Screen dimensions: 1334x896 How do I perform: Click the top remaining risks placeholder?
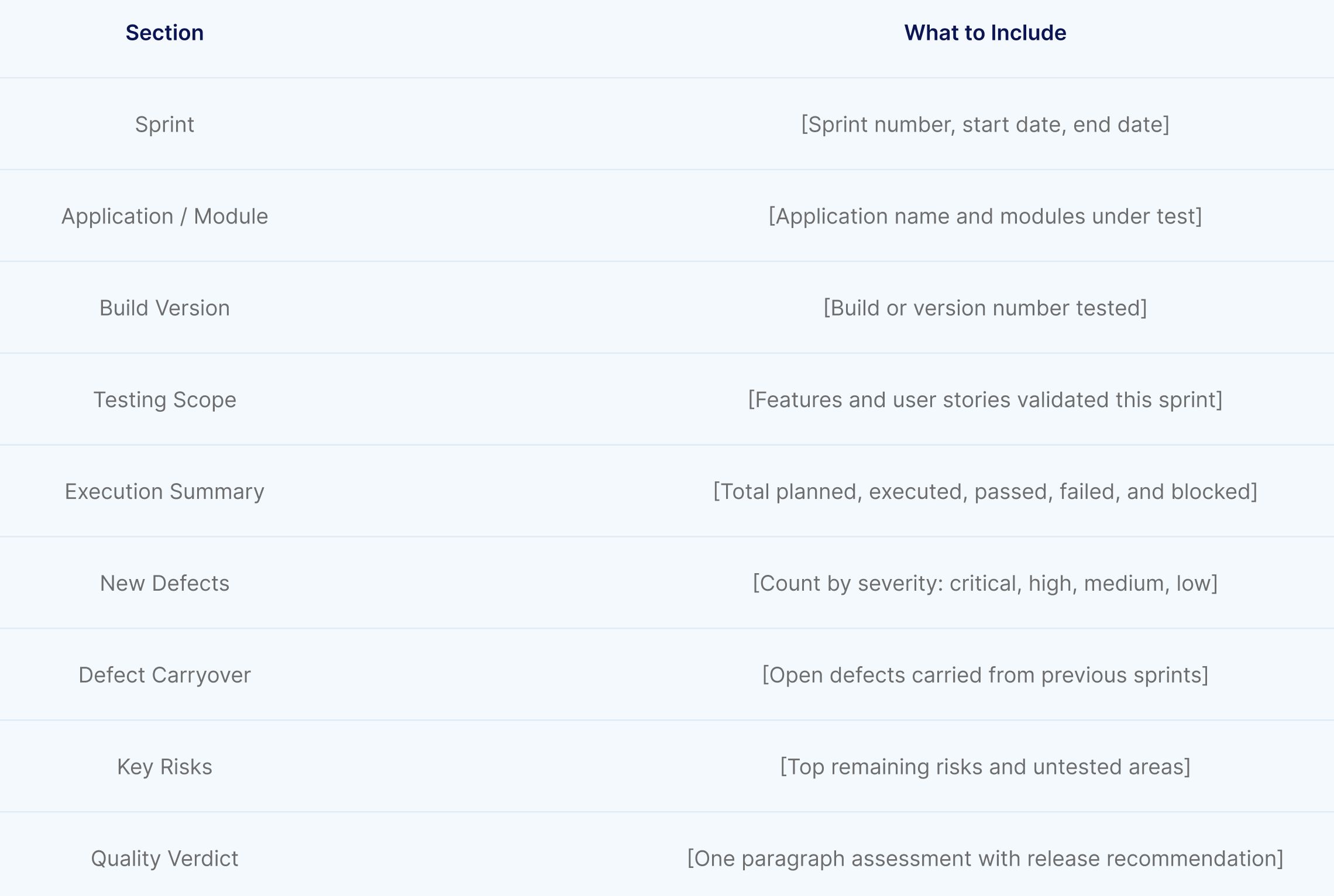(x=985, y=766)
